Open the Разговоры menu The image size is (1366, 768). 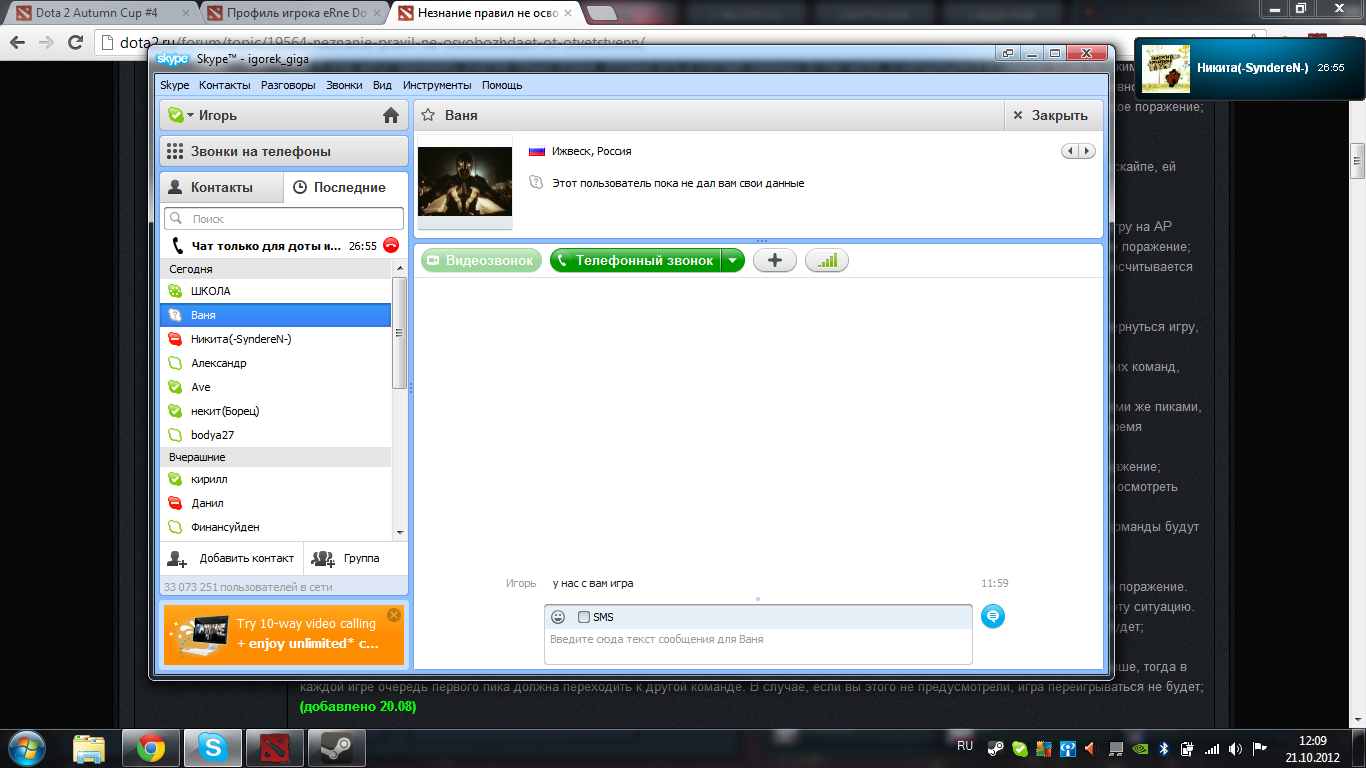288,85
